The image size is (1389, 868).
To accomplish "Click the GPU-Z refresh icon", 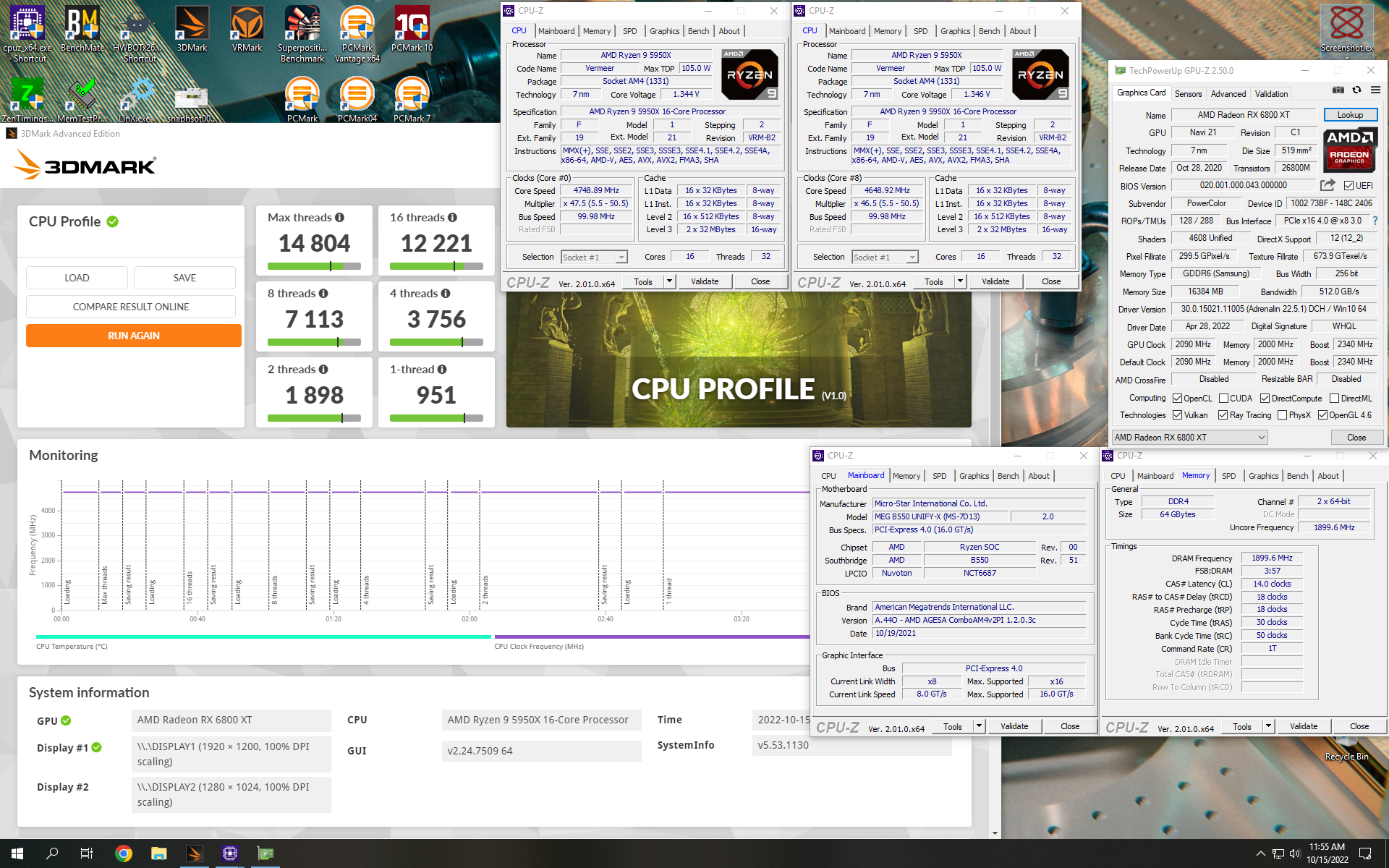I will 1357,90.
